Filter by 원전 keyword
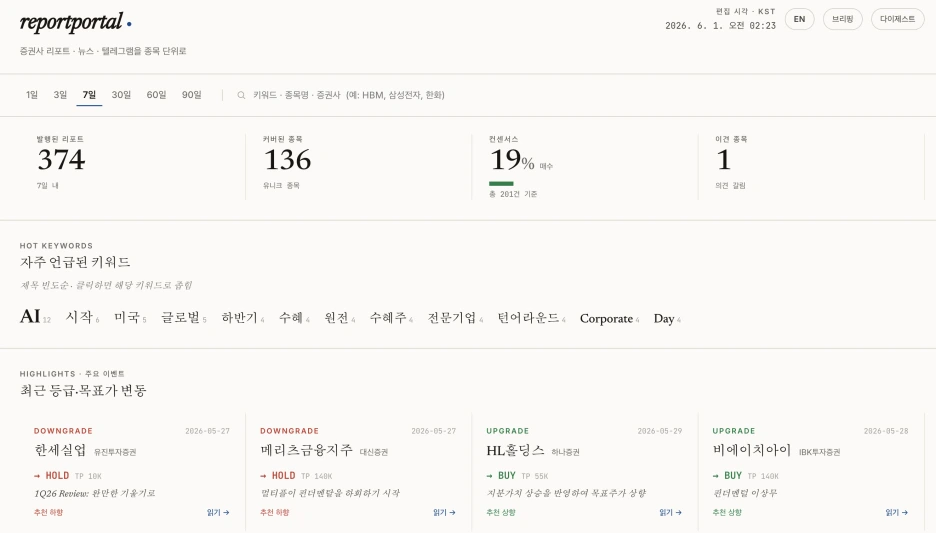This screenshot has height=533, width=936. coord(340,318)
